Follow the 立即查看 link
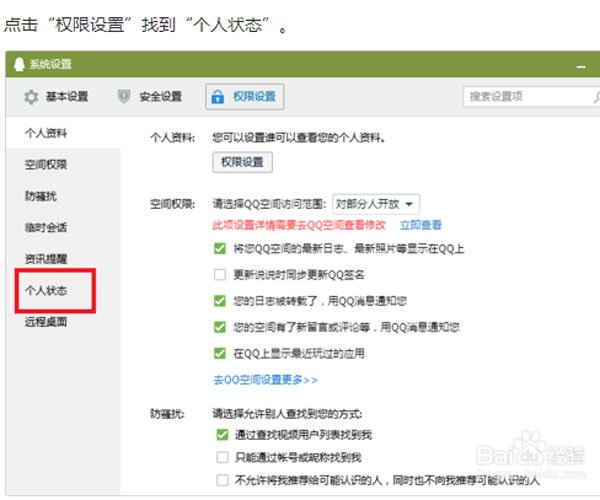 [421, 225]
